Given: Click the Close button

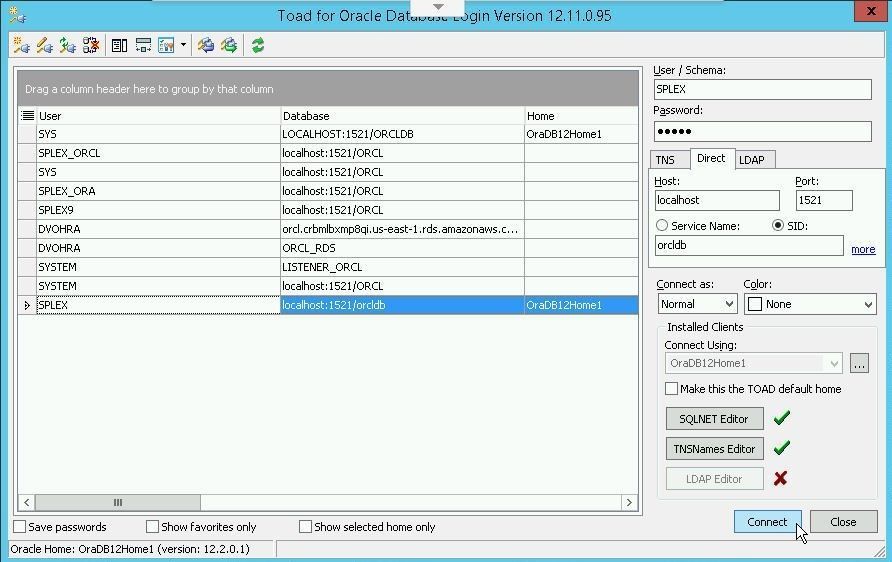Looking at the screenshot, I should tap(843, 522).
